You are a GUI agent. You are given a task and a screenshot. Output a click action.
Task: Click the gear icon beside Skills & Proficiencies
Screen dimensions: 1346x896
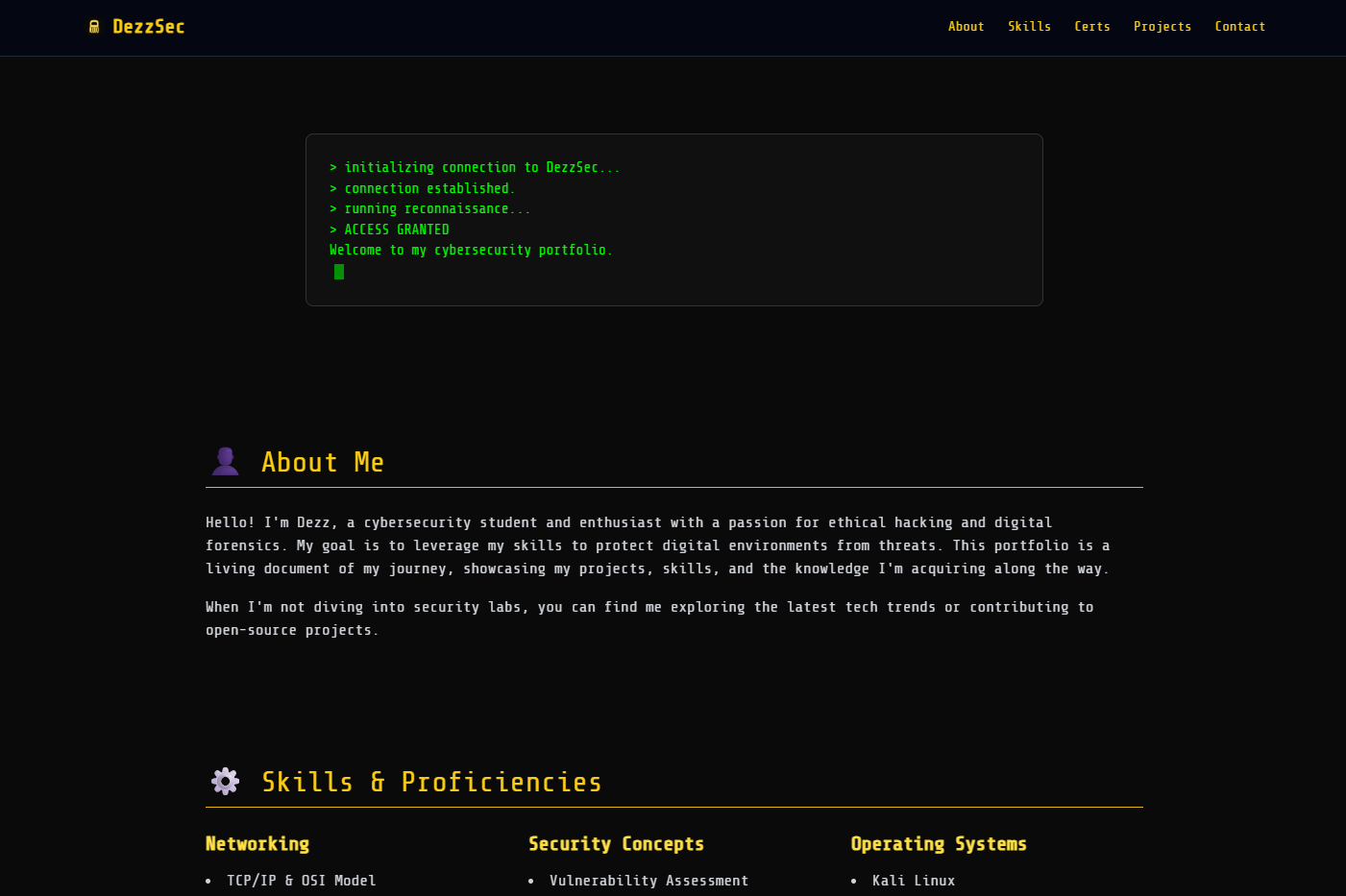pos(225,781)
